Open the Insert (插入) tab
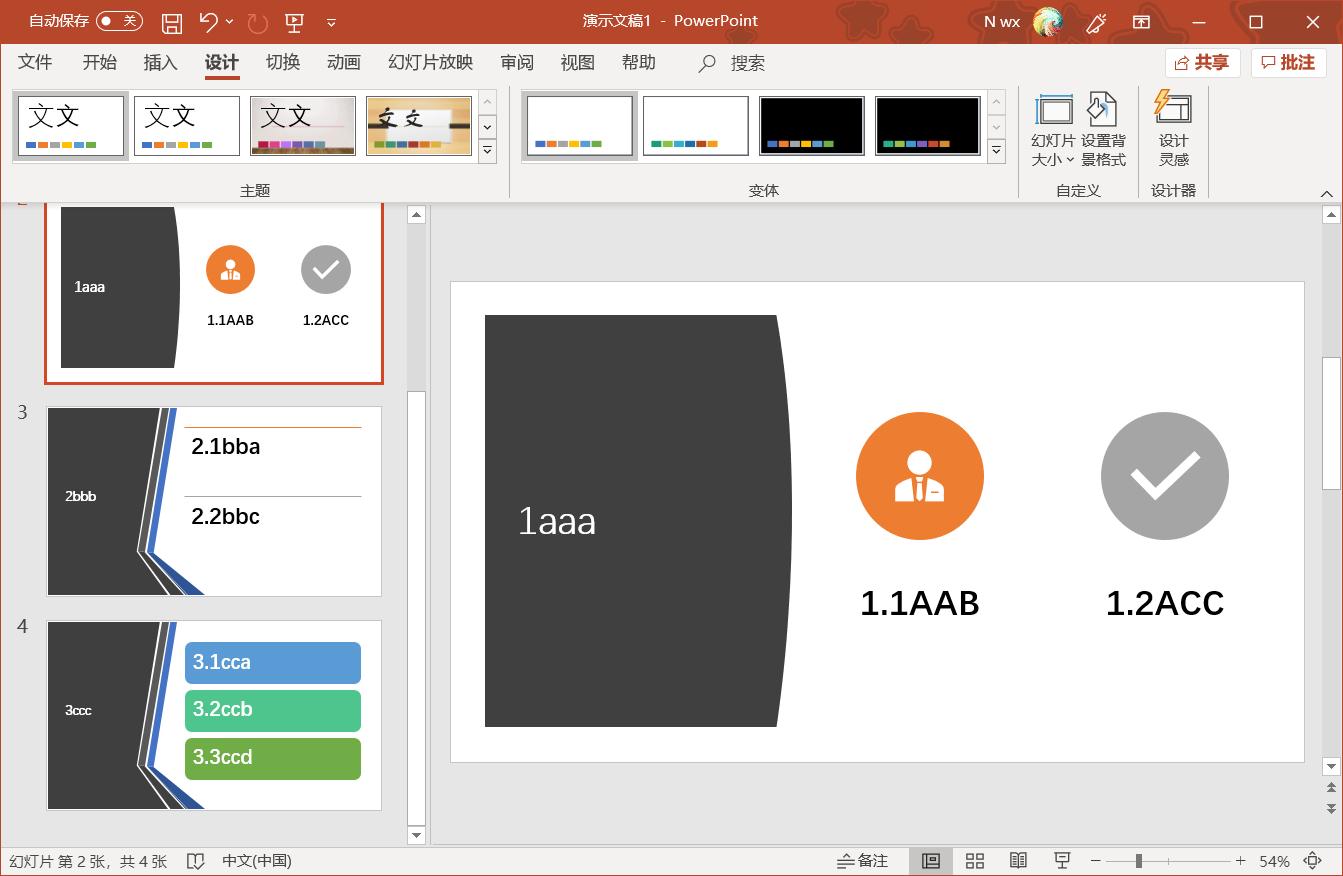The height and width of the screenshot is (876, 1343). (160, 63)
